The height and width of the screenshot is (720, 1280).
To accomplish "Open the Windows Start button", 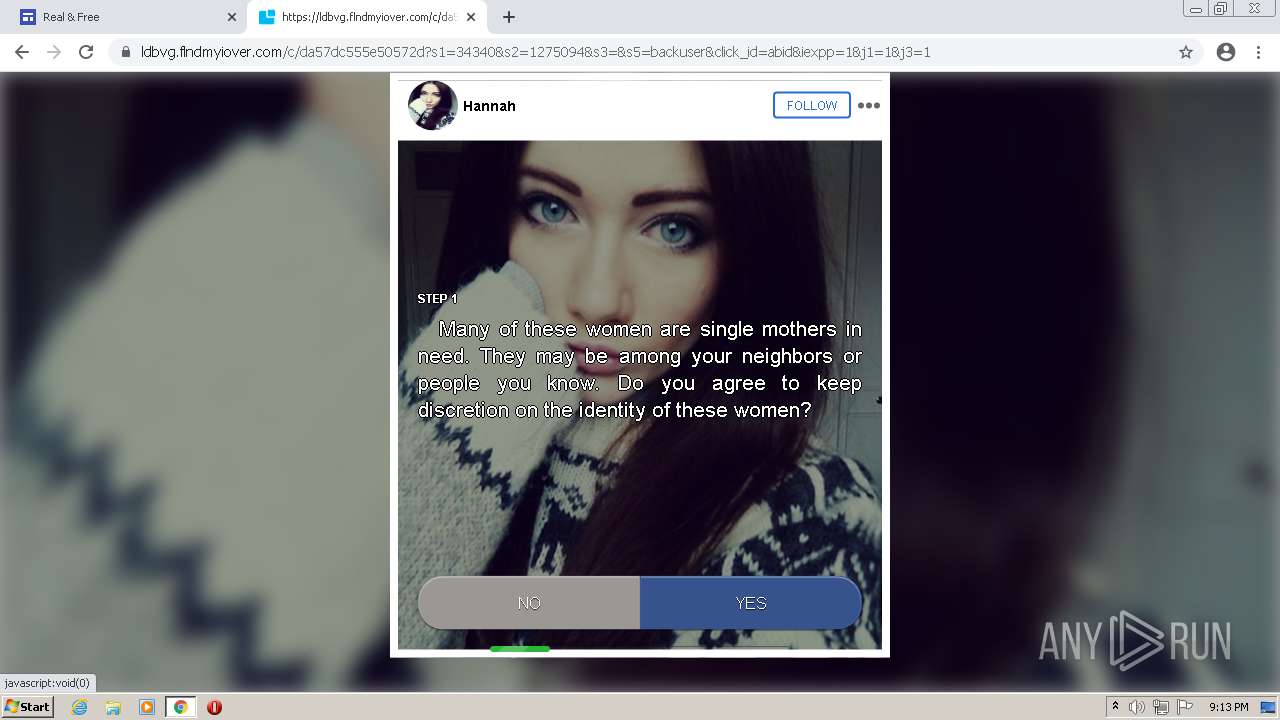I will pyautogui.click(x=27, y=707).
